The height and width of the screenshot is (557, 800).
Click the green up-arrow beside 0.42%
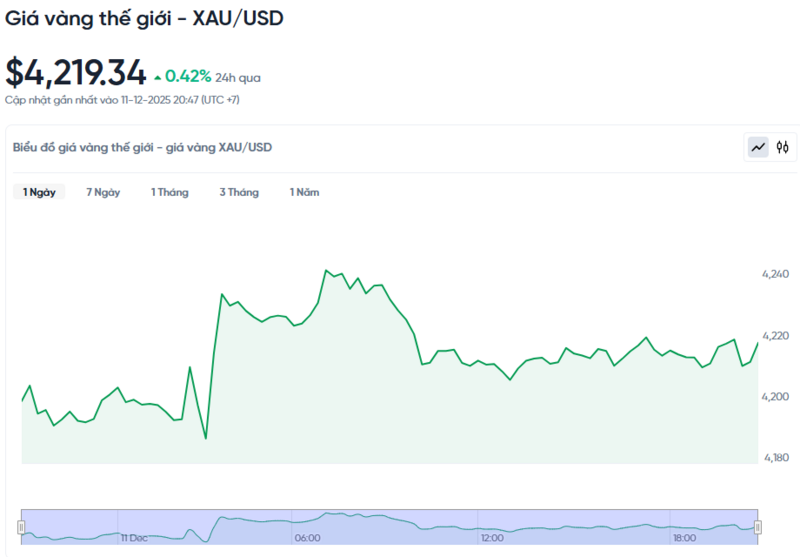[x=157, y=76]
